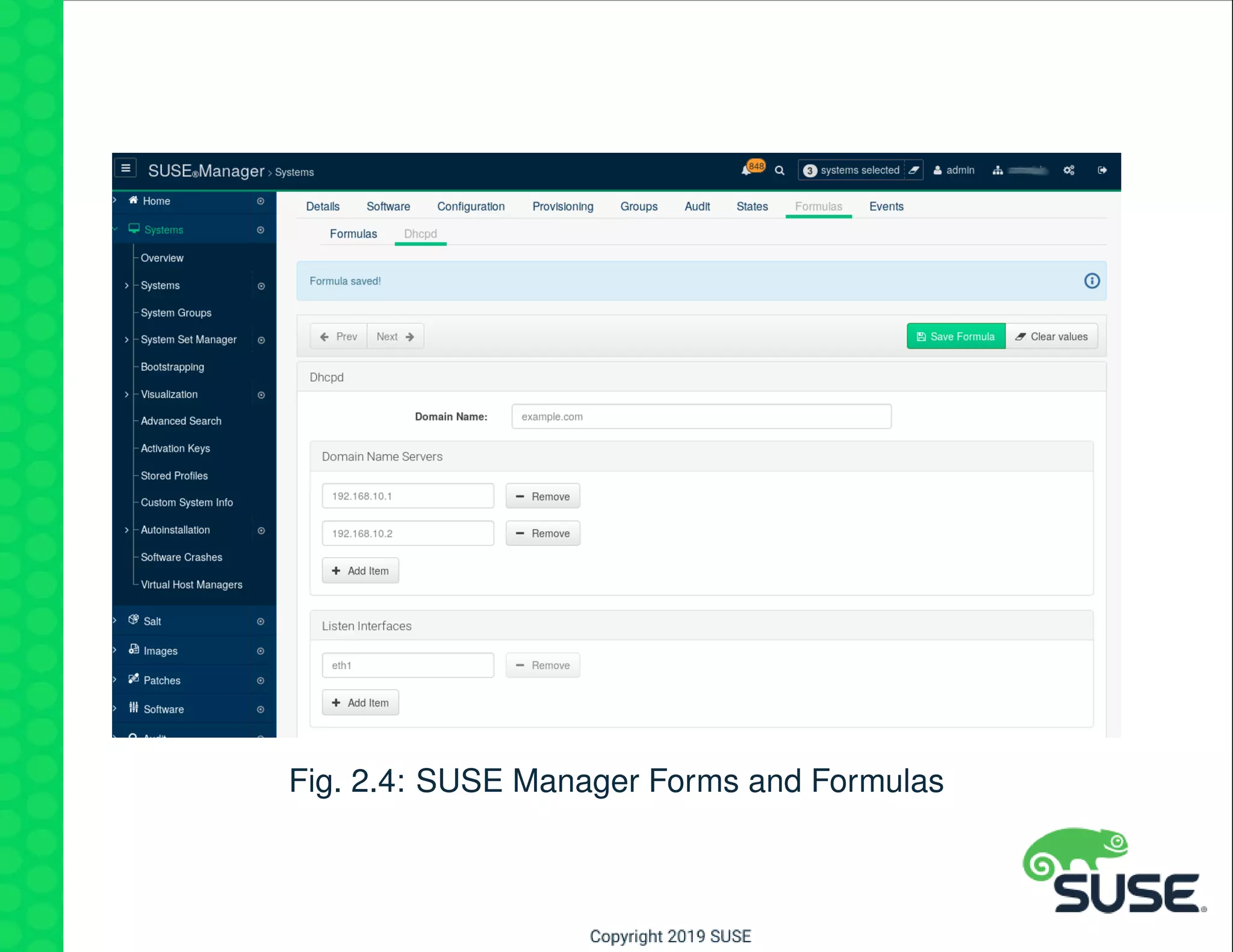Click the Save Formula button

pos(956,336)
